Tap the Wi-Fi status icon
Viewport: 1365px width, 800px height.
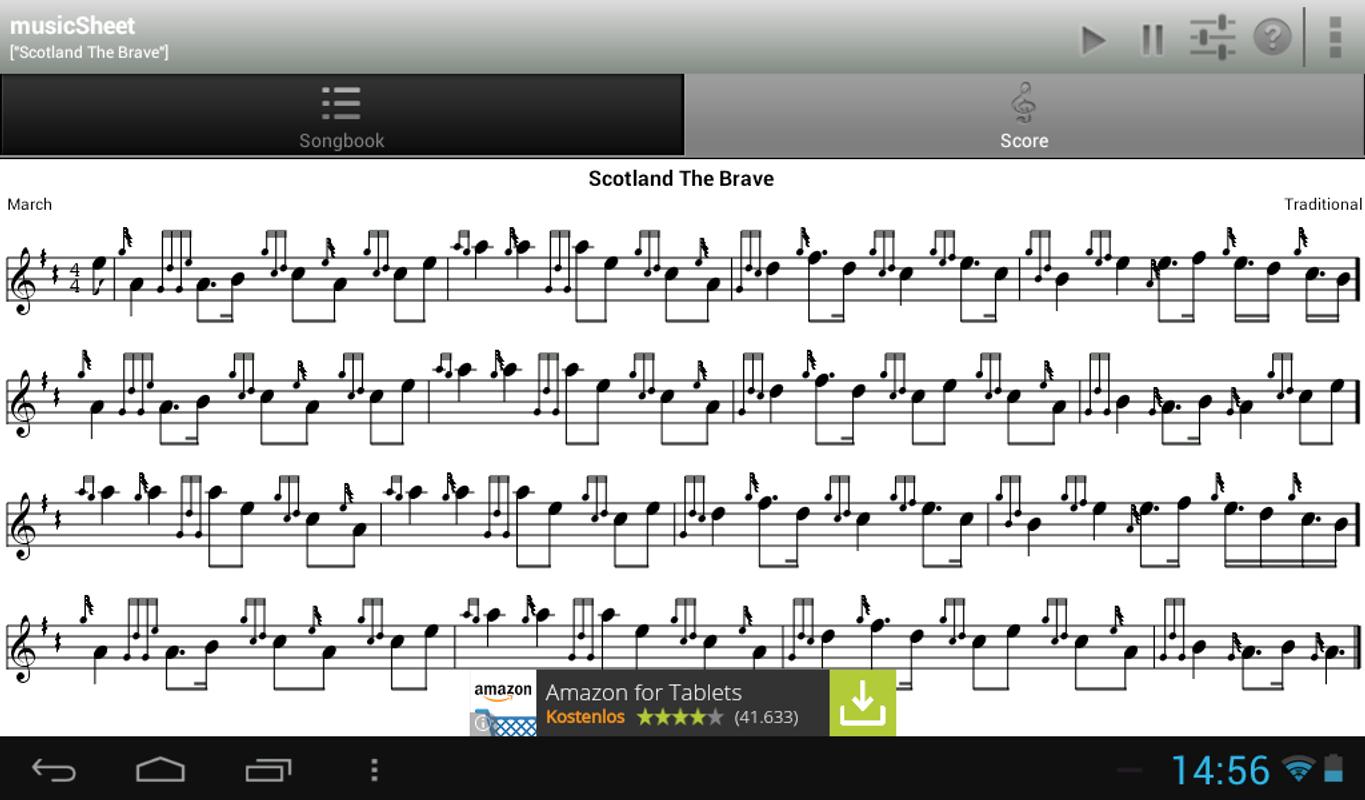(1299, 768)
